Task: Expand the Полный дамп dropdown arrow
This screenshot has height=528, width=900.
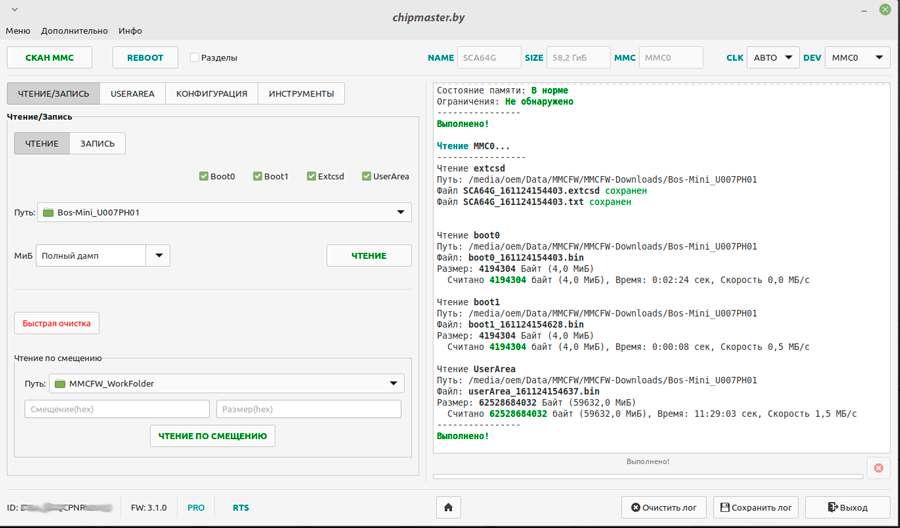Action: point(158,255)
